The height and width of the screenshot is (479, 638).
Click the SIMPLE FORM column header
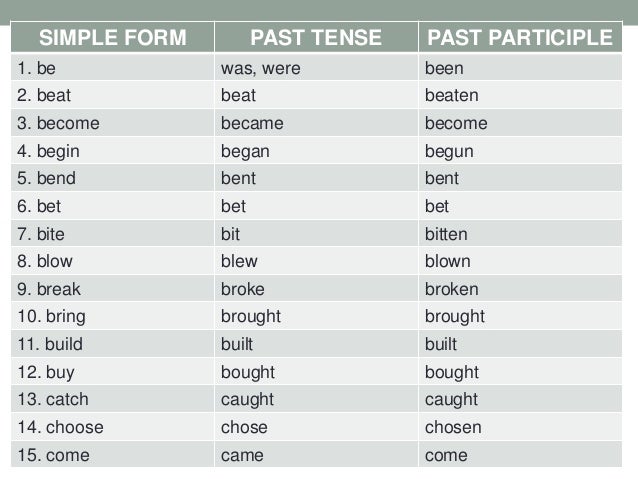(x=113, y=37)
